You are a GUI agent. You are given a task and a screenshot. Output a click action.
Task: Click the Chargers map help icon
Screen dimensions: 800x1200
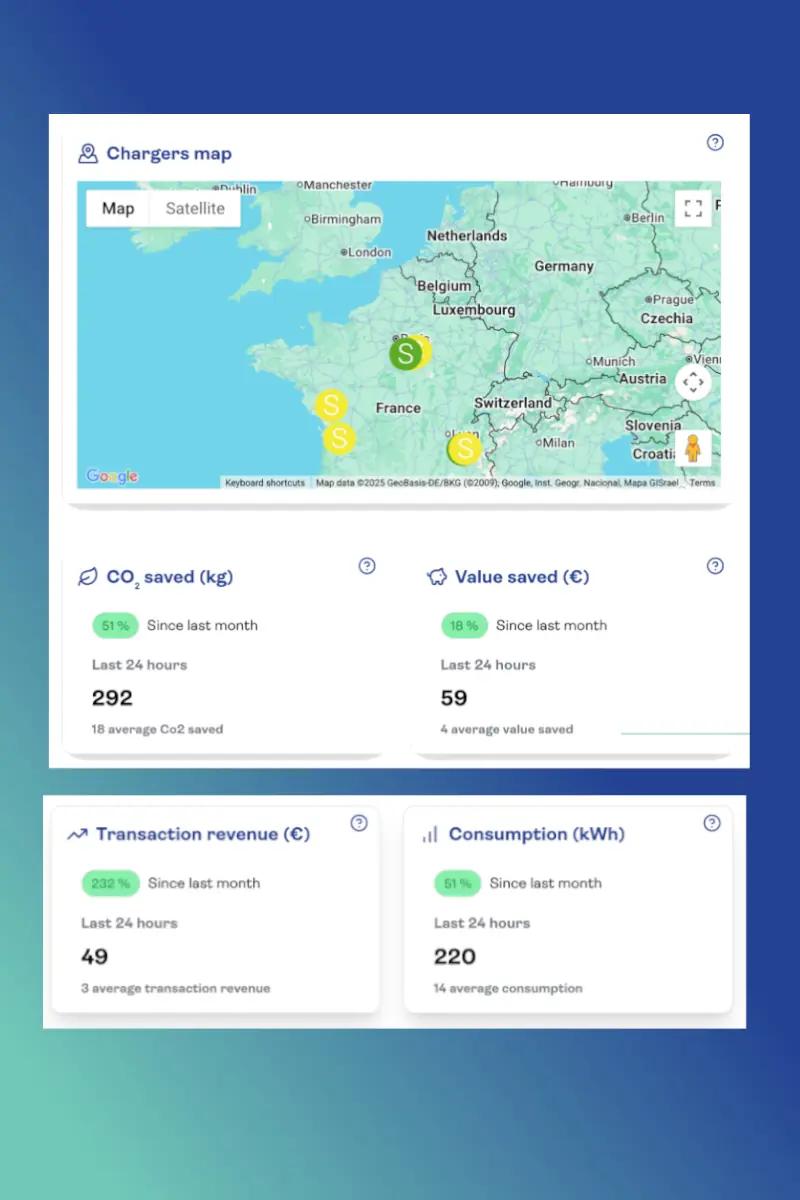pyautogui.click(x=715, y=142)
